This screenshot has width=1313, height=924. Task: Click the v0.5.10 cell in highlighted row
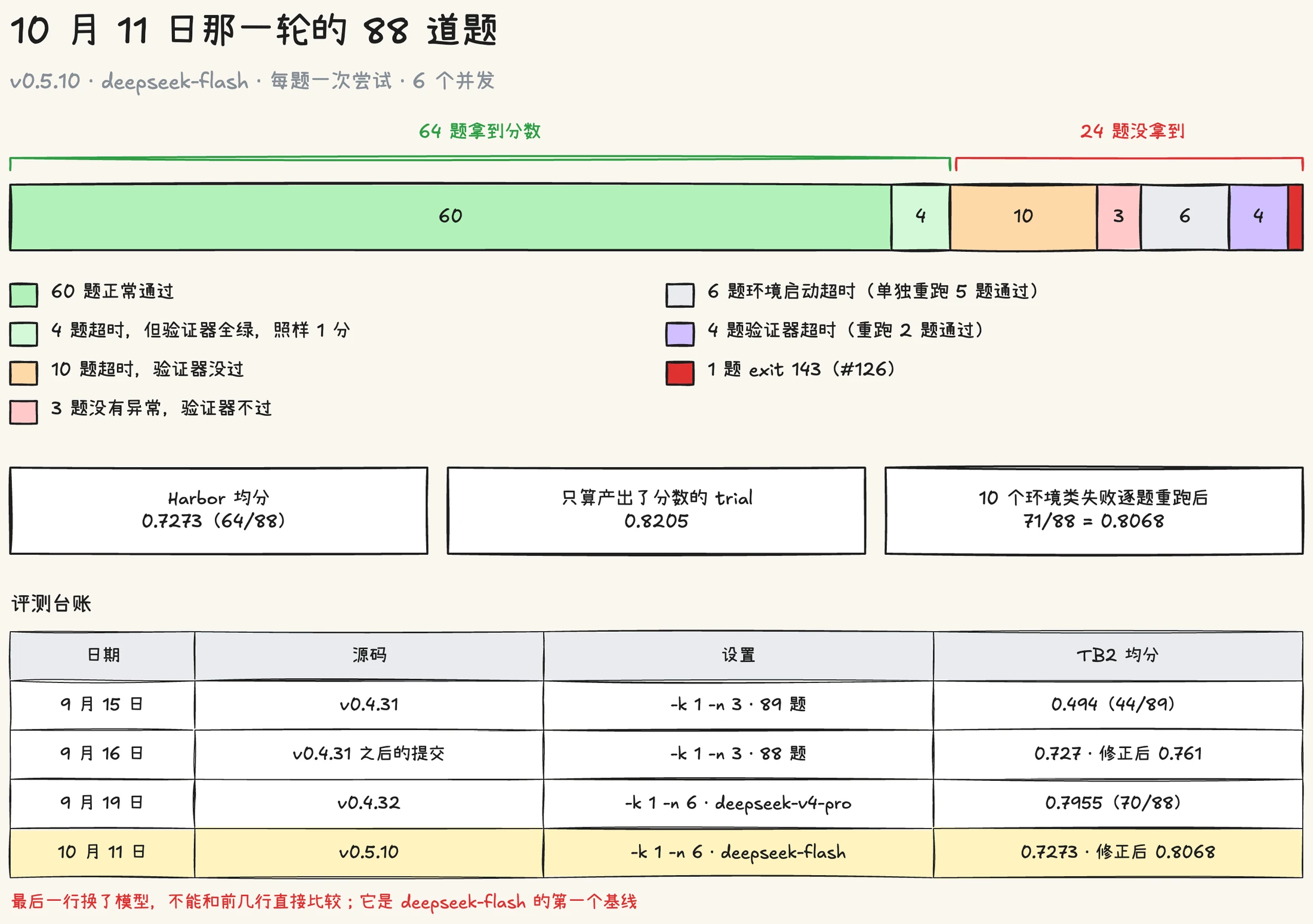(x=369, y=852)
